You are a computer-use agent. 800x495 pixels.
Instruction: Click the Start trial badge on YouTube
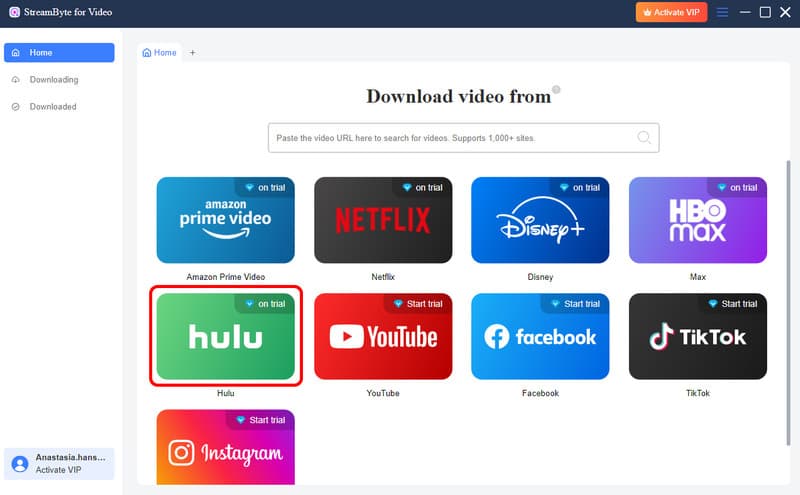pos(418,304)
